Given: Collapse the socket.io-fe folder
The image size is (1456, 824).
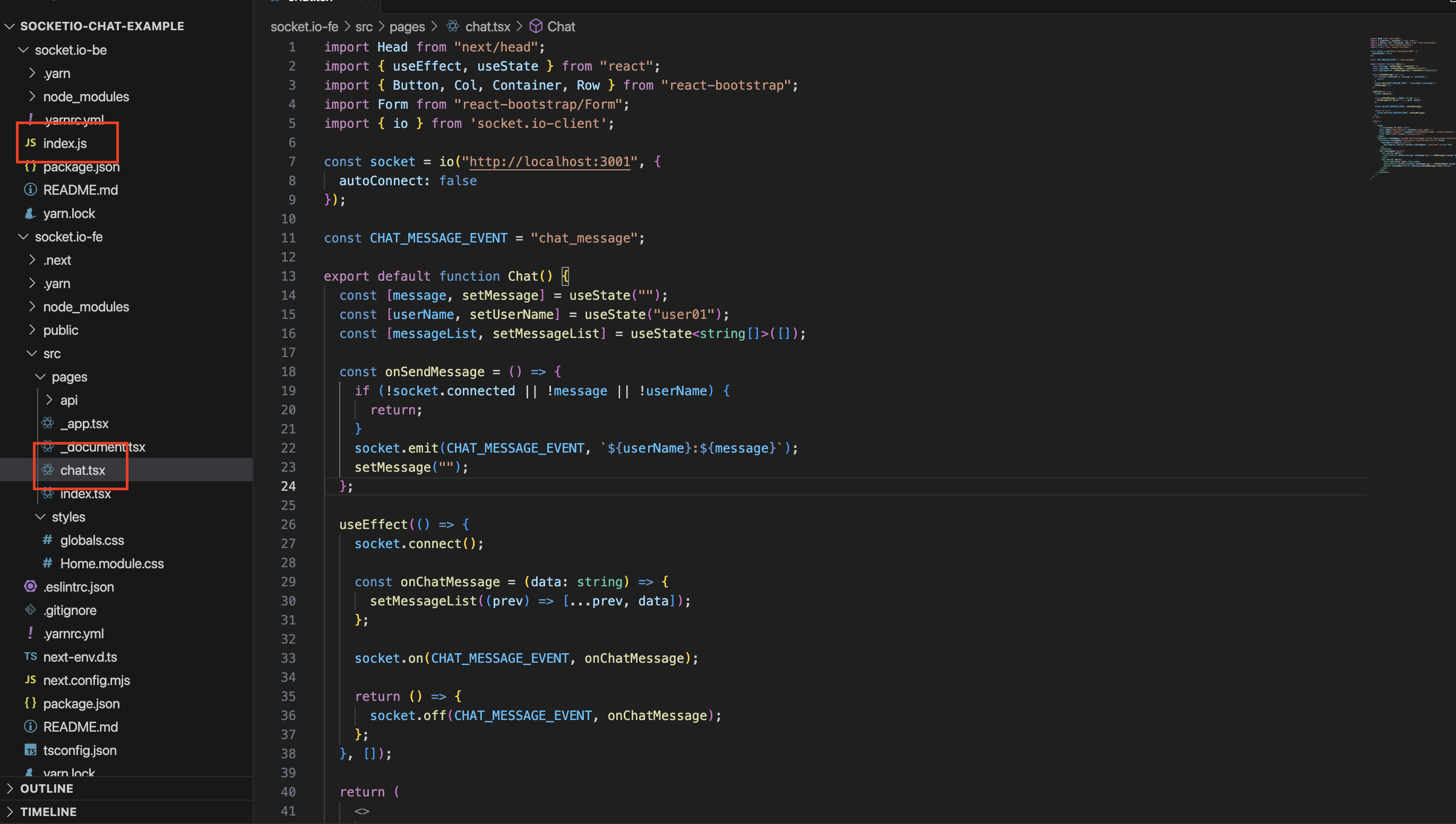Looking at the screenshot, I should click(24, 237).
